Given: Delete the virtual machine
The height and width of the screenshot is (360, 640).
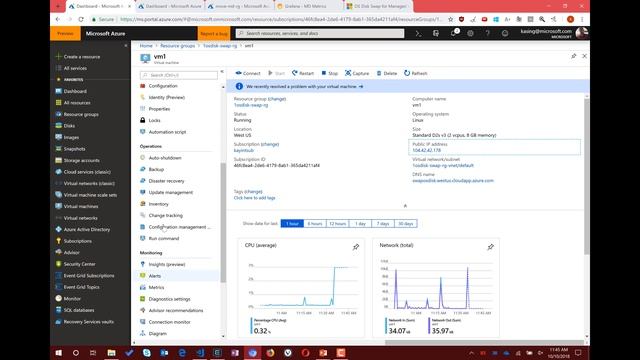Looking at the screenshot, I should tap(387, 73).
